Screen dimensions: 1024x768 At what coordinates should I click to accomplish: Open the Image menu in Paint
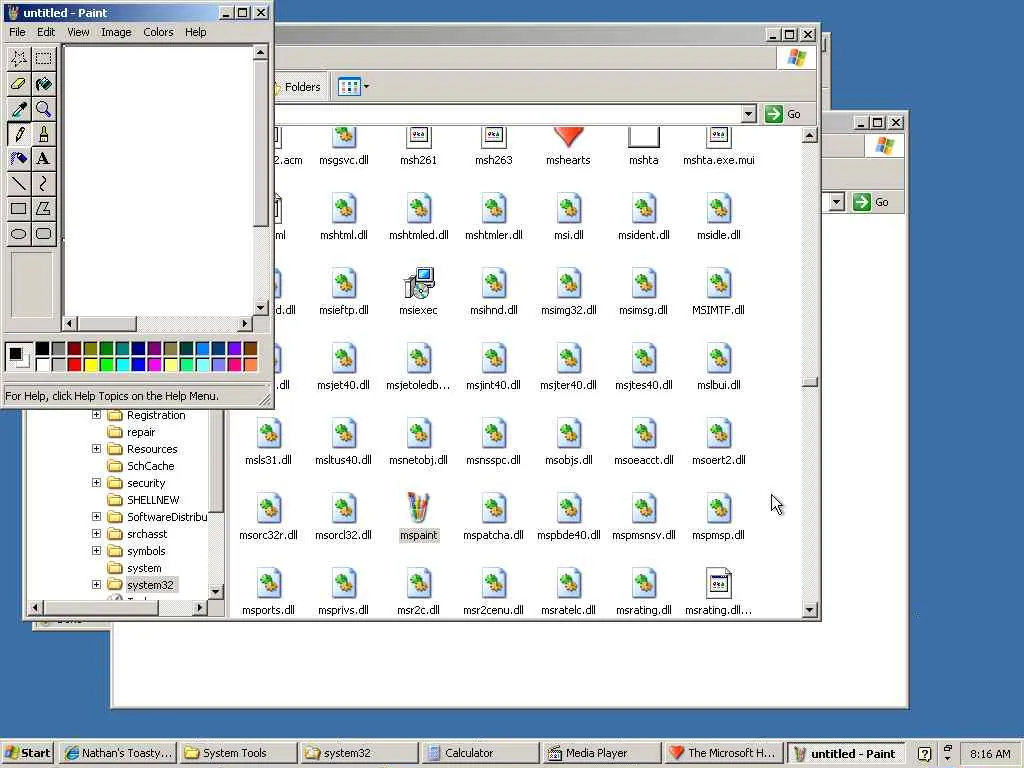pos(116,32)
